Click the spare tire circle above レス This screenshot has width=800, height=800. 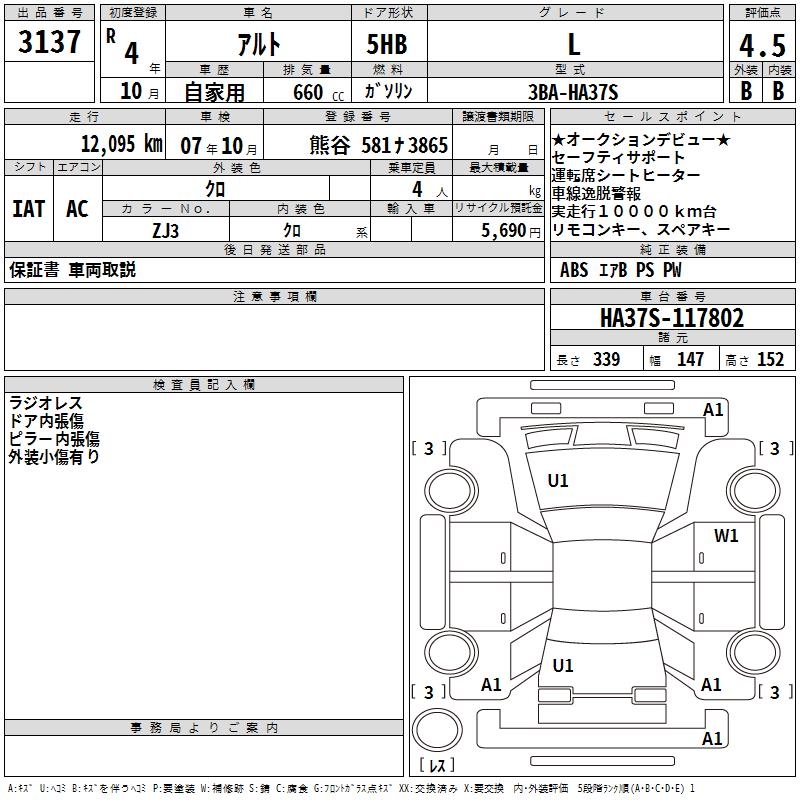click(x=437, y=730)
